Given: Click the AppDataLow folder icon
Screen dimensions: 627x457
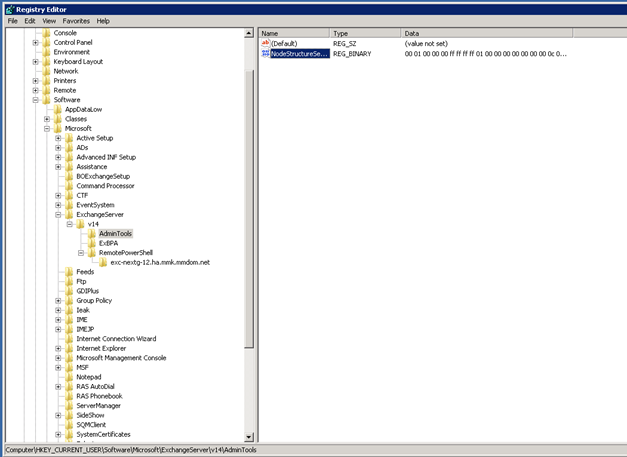Looking at the screenshot, I should click(58, 110).
